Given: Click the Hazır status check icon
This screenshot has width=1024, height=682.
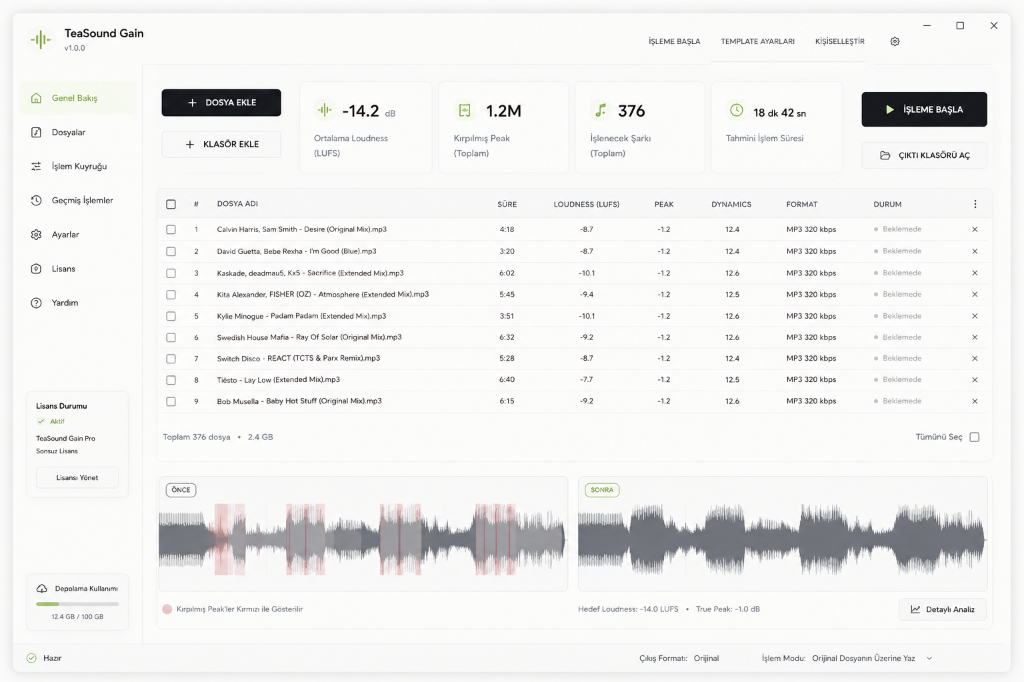Looking at the screenshot, I should click(x=31, y=658).
